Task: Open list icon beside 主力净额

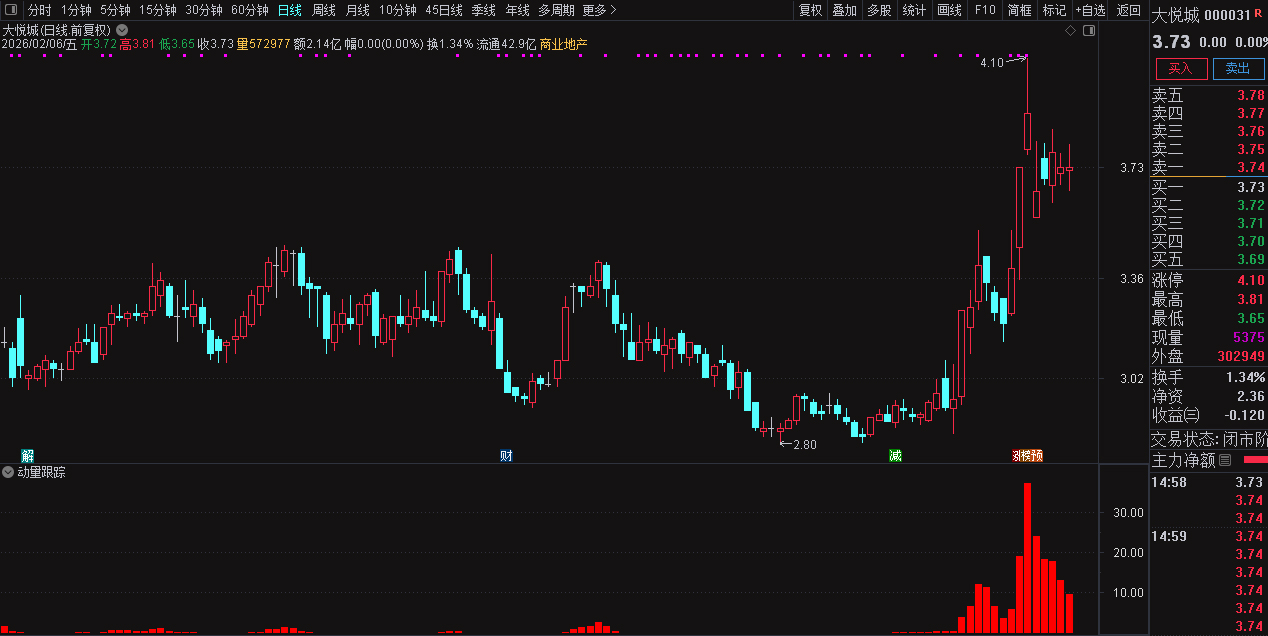Action: click(1225, 460)
